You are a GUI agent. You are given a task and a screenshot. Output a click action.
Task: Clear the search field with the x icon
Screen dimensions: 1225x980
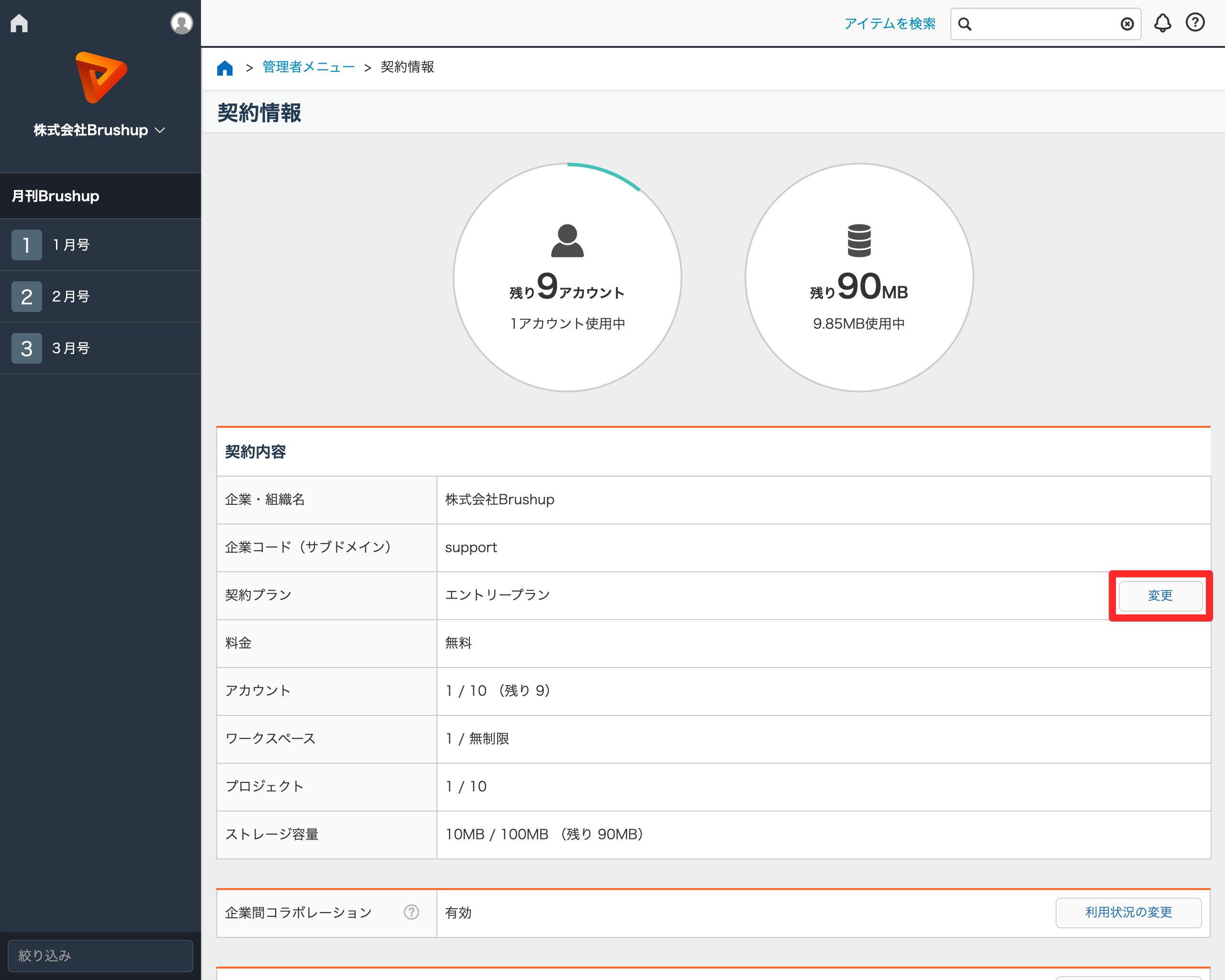(1127, 24)
